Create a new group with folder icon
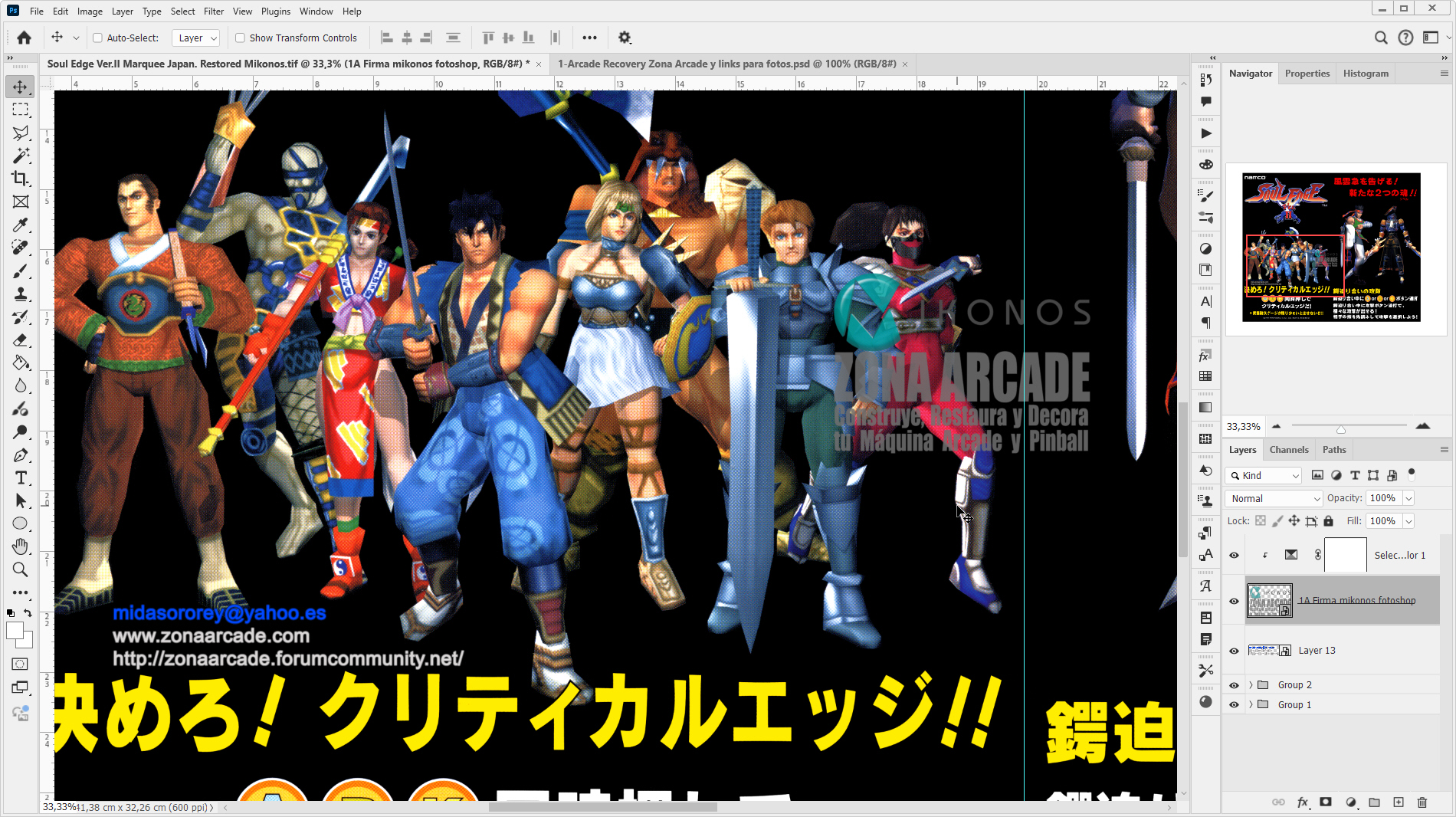The width and height of the screenshot is (1456, 817). [x=1375, y=802]
